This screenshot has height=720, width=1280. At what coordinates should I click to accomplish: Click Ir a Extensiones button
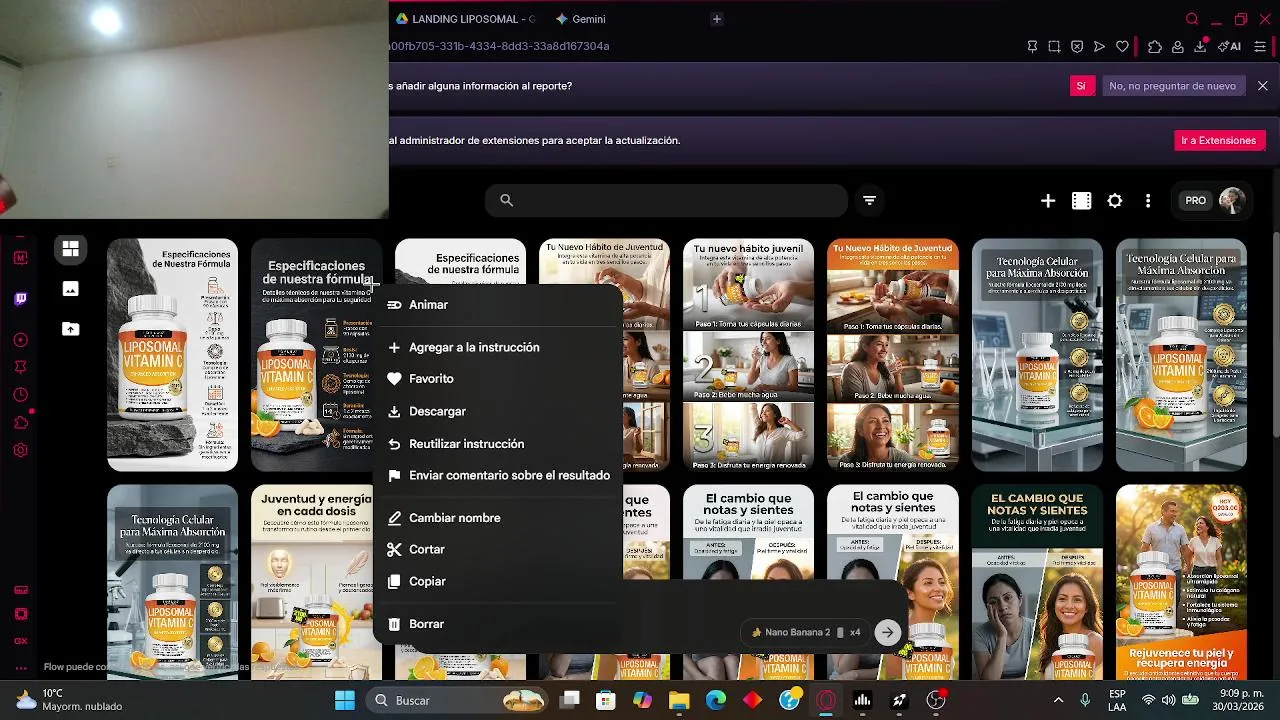point(1219,141)
